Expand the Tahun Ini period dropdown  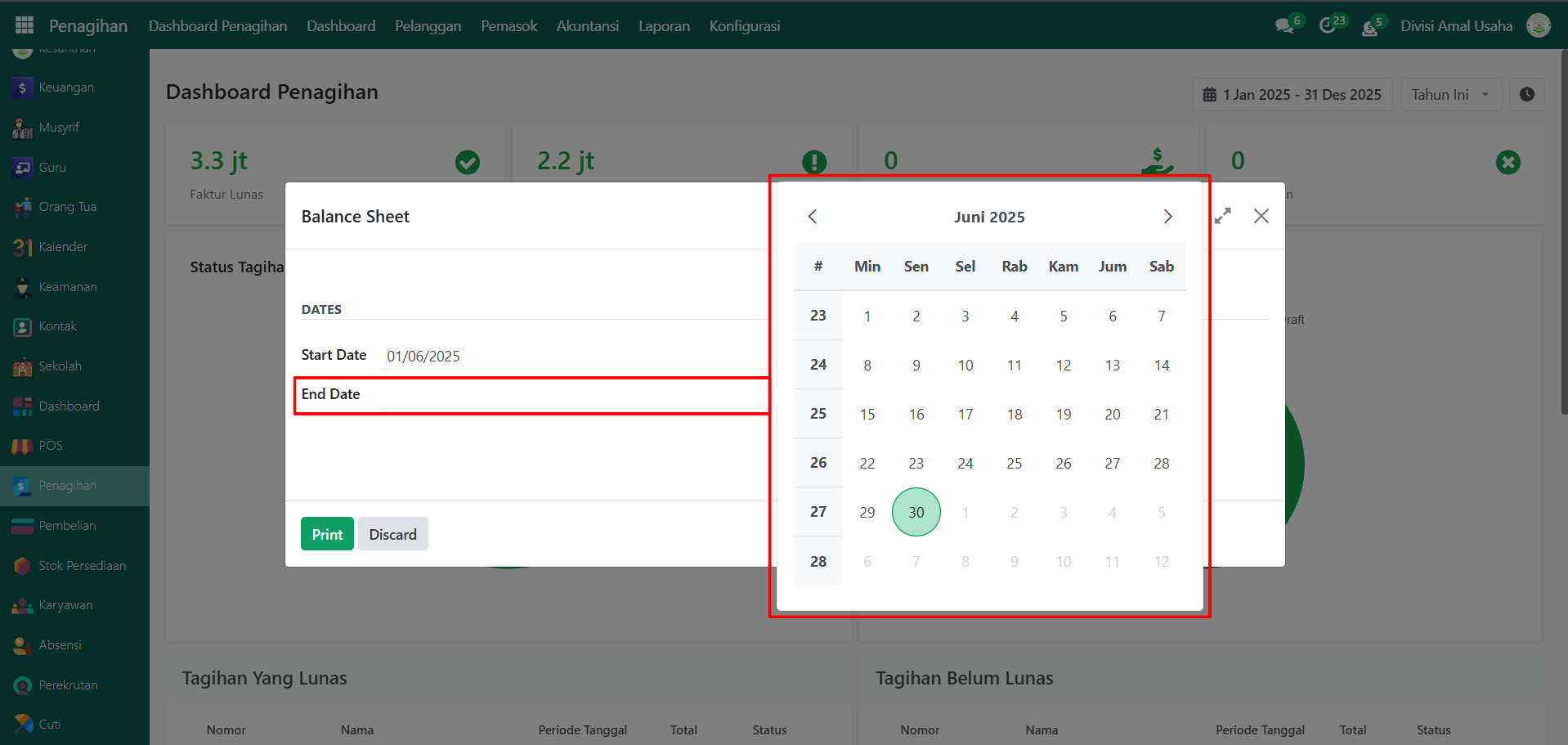coord(1450,95)
